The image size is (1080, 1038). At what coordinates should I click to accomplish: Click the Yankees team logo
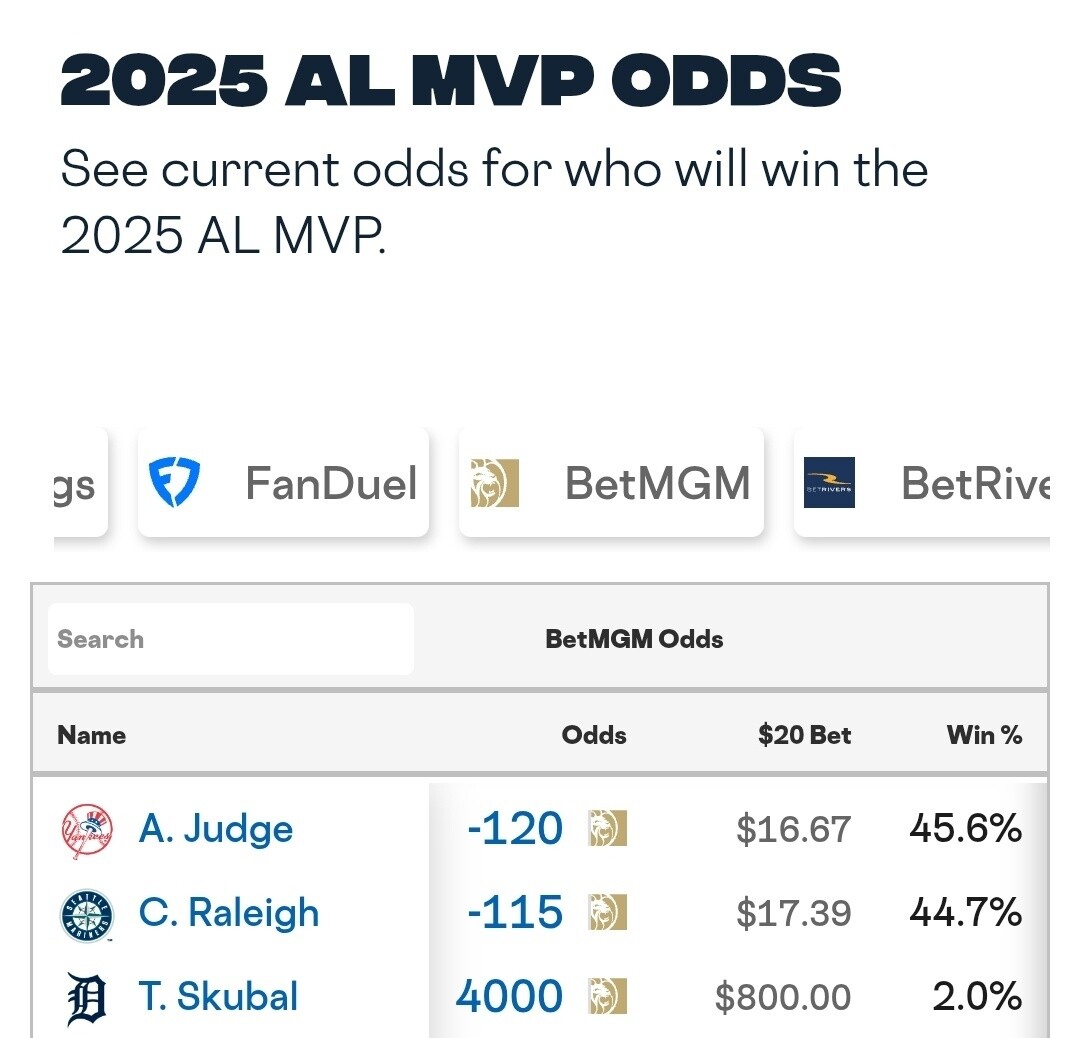pyautogui.click(x=87, y=831)
